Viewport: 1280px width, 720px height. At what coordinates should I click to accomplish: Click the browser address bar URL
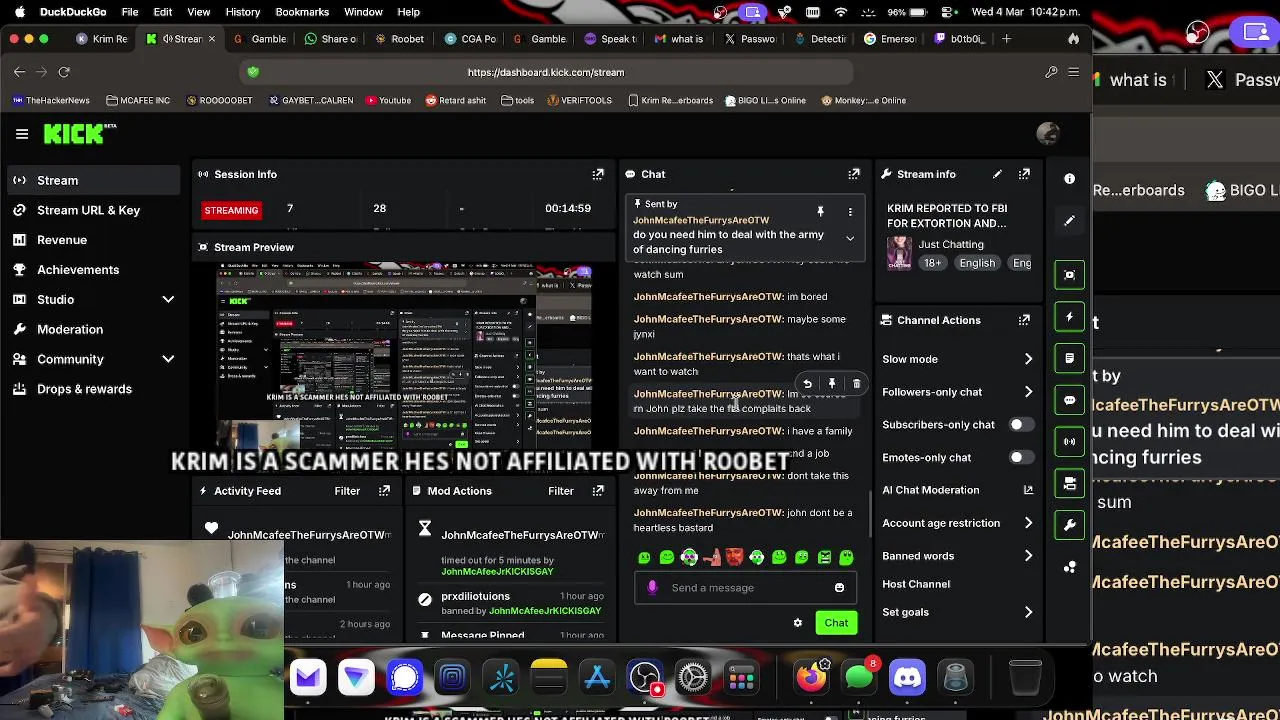coord(546,72)
